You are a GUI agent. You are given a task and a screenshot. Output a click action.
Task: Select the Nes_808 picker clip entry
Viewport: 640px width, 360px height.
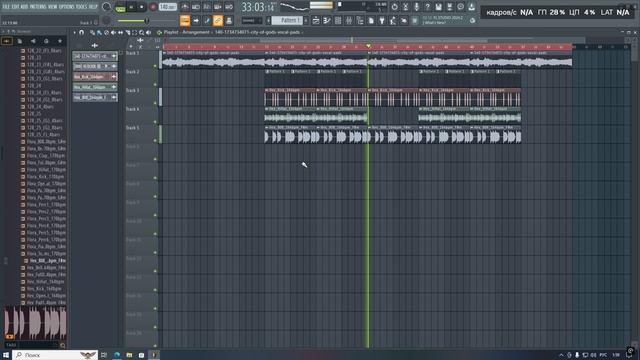pos(95,98)
